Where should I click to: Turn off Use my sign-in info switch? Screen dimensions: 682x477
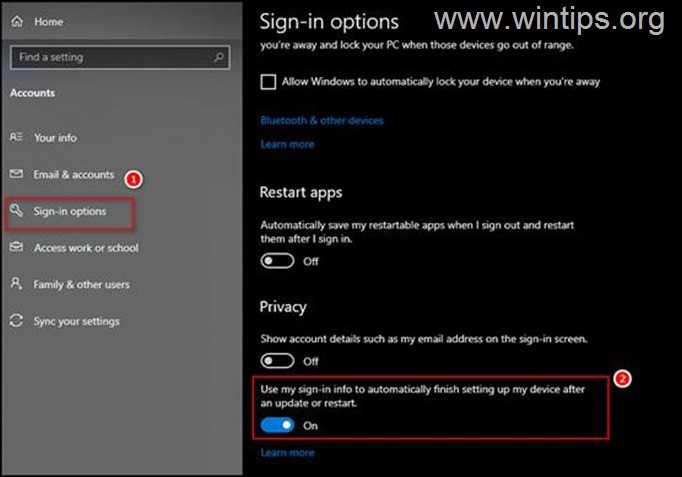coord(277,425)
